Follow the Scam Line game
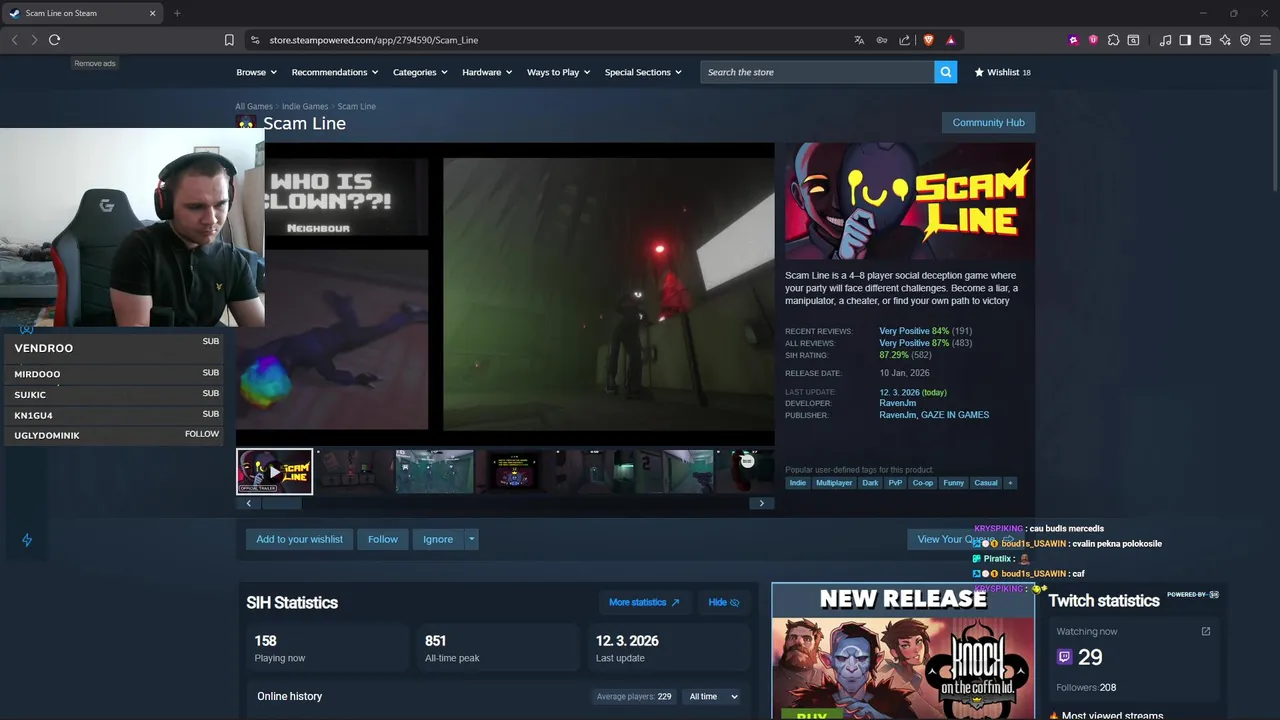 (x=382, y=539)
